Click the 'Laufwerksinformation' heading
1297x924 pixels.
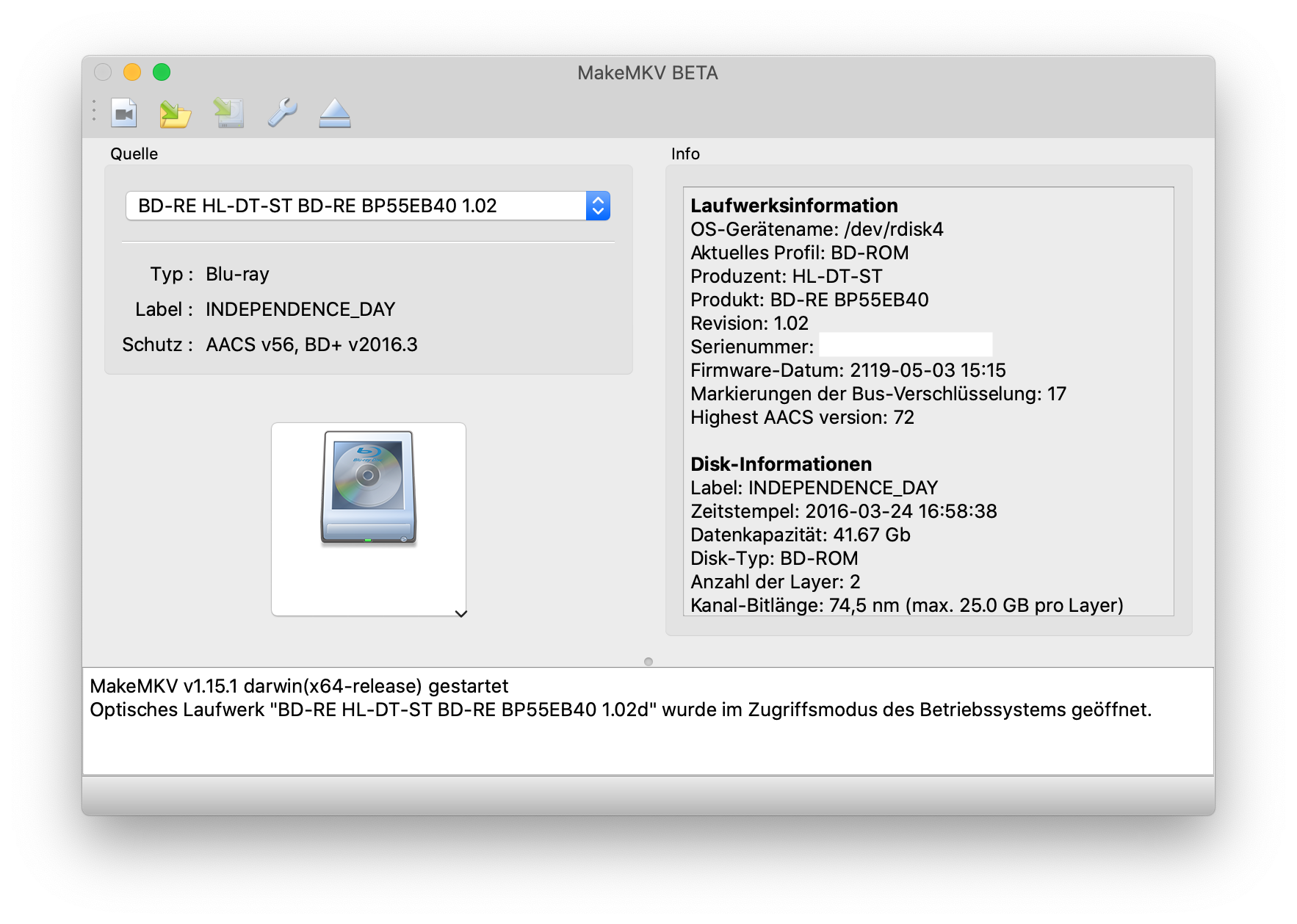(x=794, y=206)
